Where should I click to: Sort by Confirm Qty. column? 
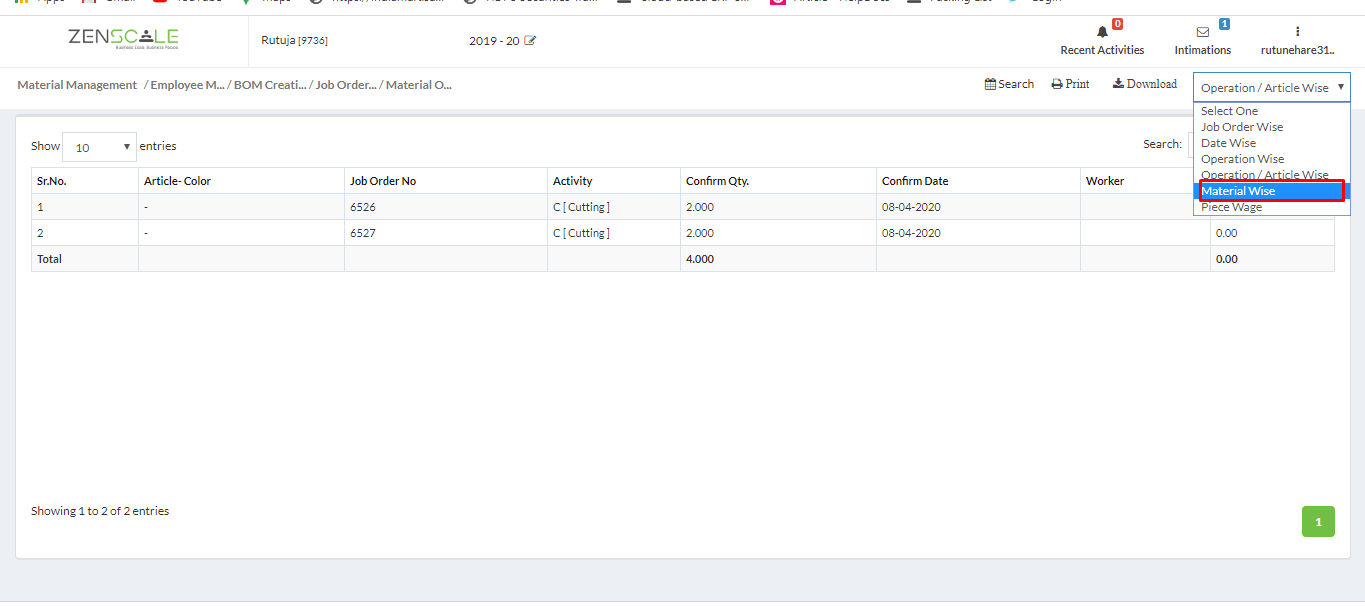tap(779, 181)
